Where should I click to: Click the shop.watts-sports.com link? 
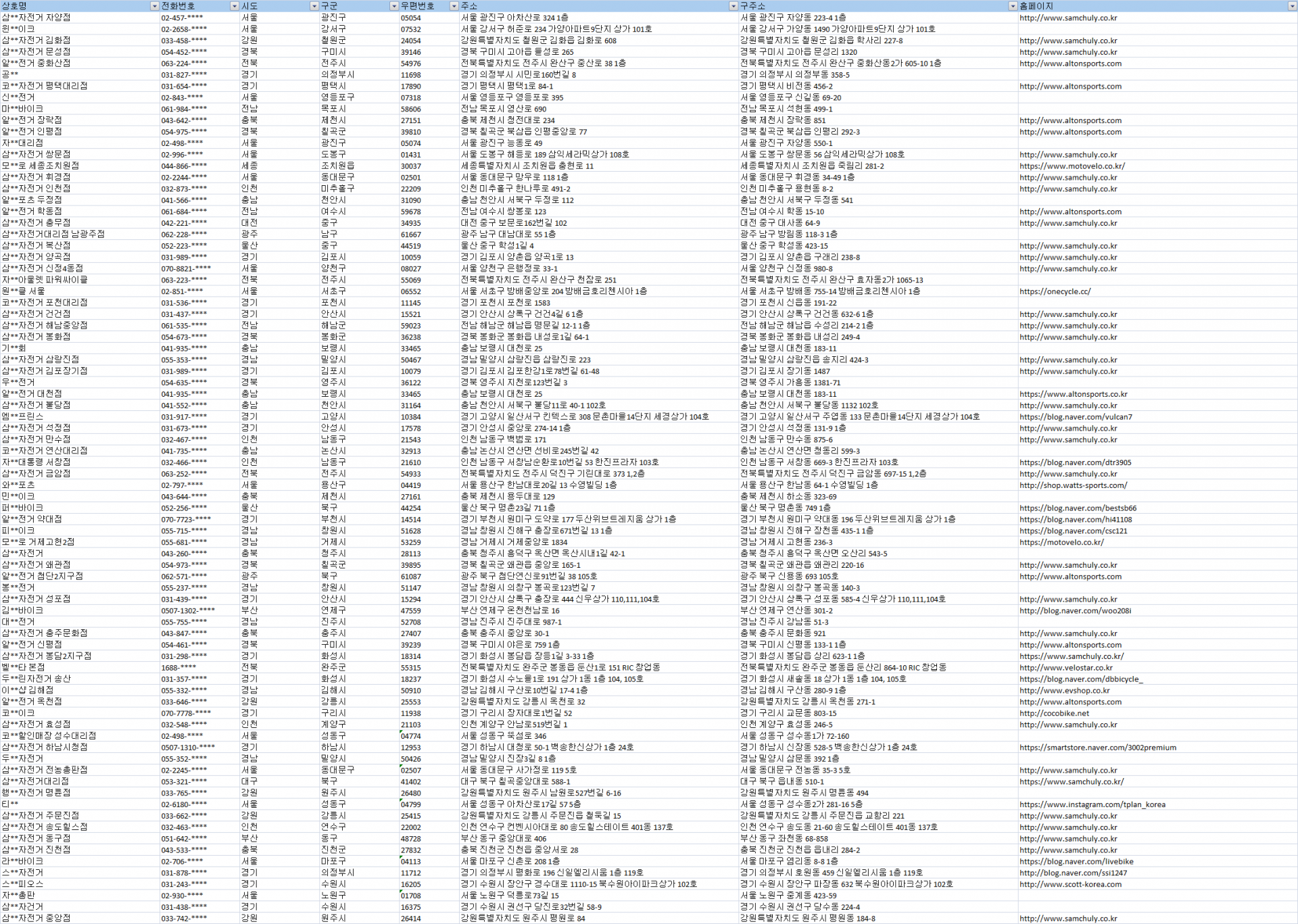tap(1073, 485)
